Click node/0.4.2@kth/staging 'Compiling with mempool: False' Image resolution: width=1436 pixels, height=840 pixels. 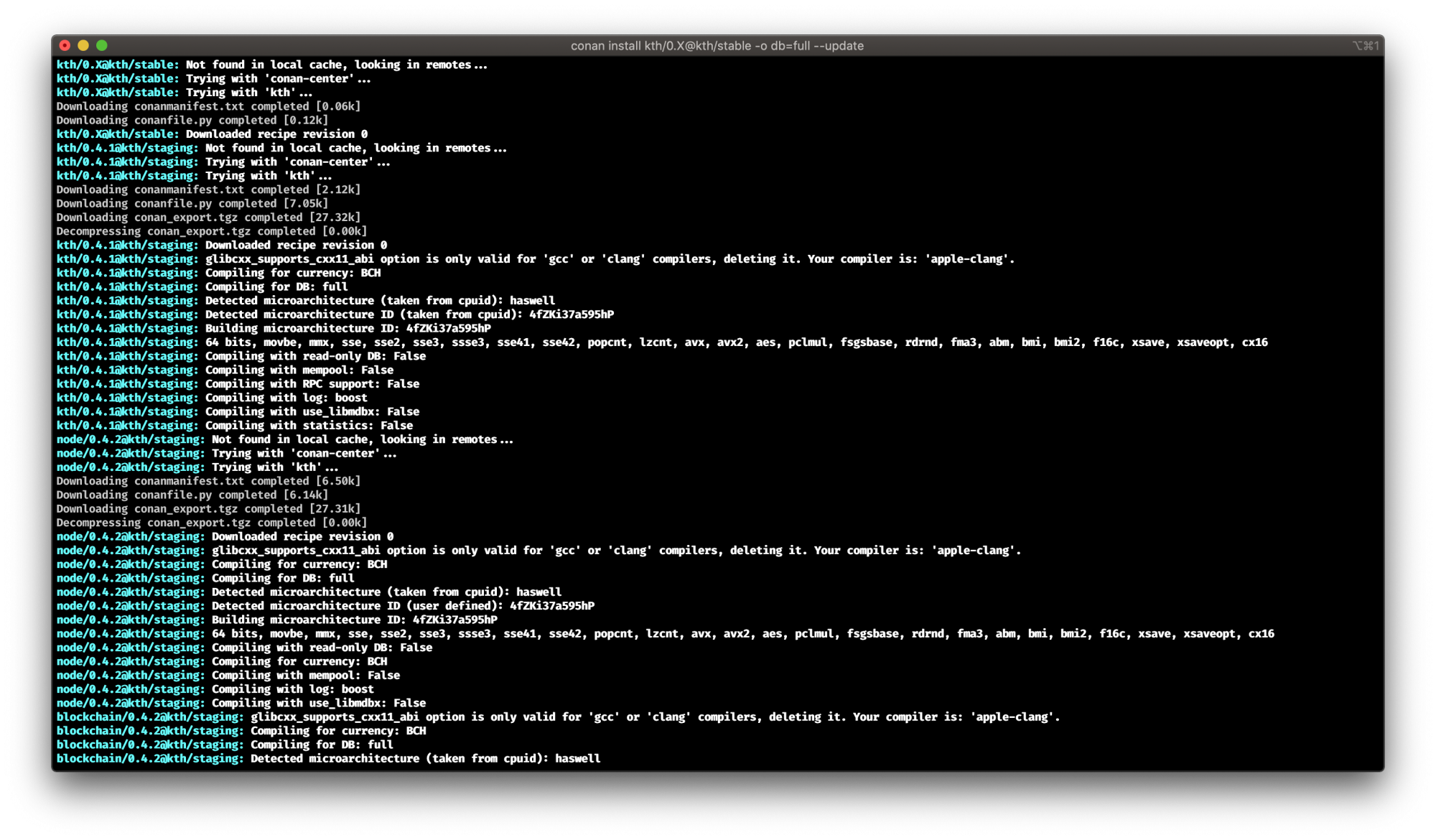click(228, 676)
